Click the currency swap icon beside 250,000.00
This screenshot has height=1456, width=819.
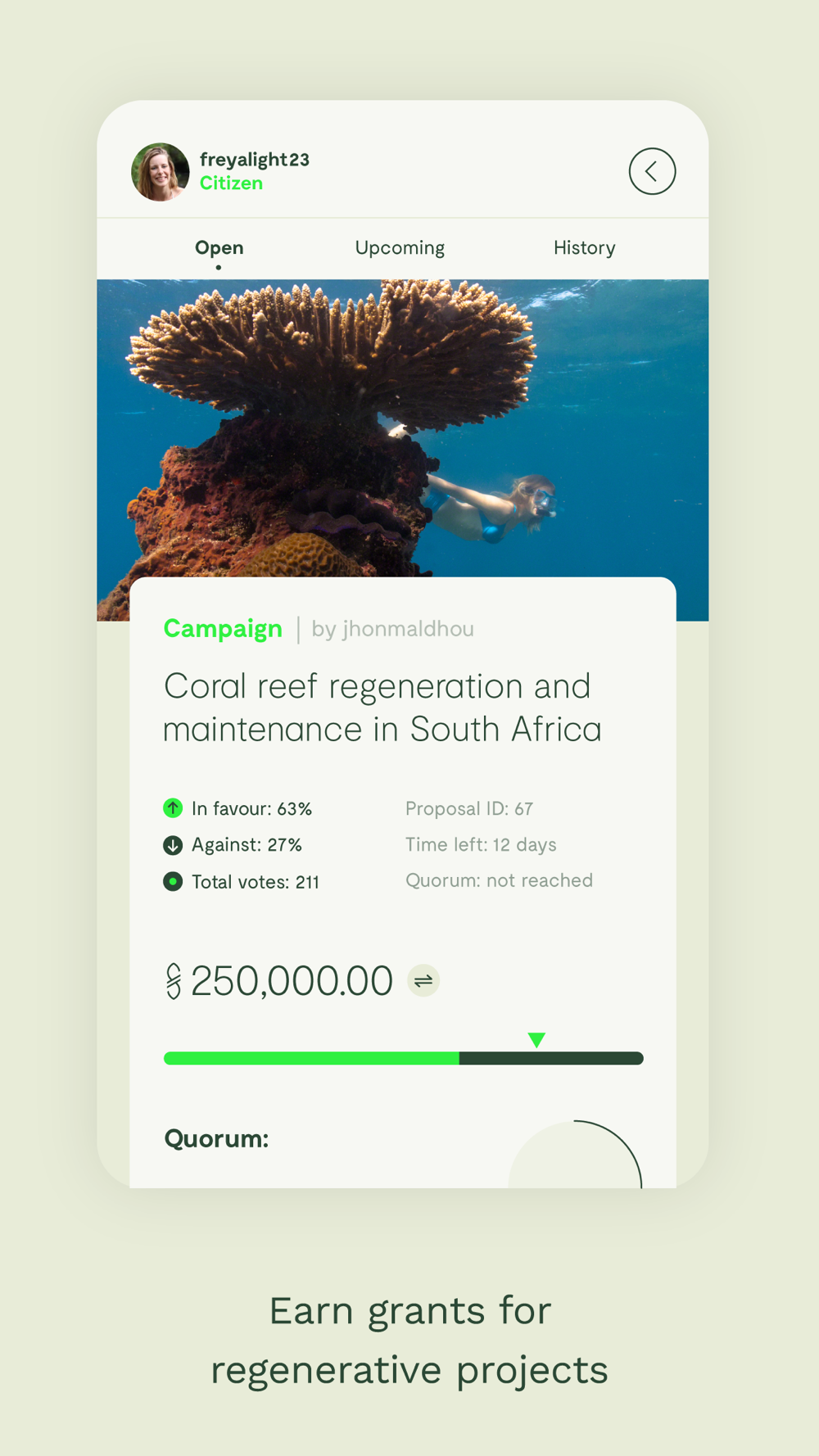(x=423, y=980)
